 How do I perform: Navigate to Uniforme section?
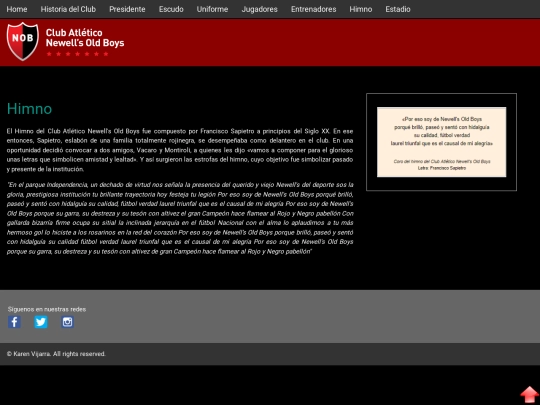[x=212, y=9]
